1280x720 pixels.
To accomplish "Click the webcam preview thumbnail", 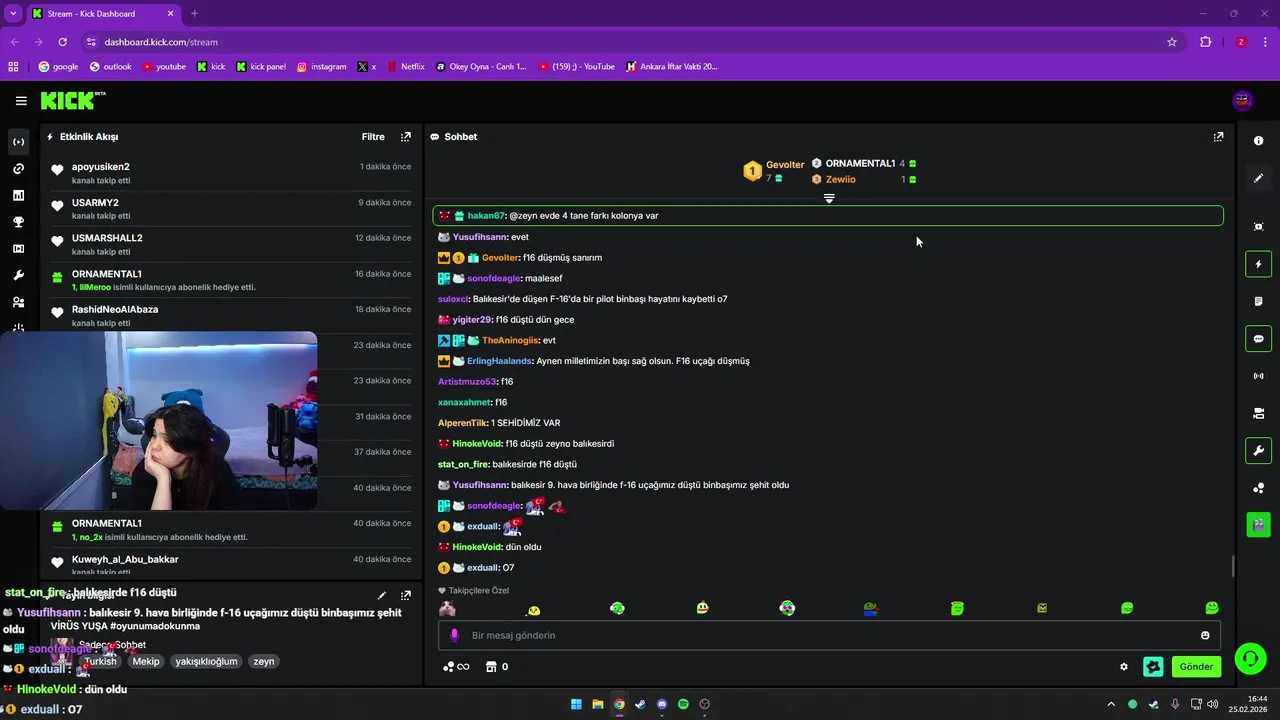I will [x=159, y=421].
